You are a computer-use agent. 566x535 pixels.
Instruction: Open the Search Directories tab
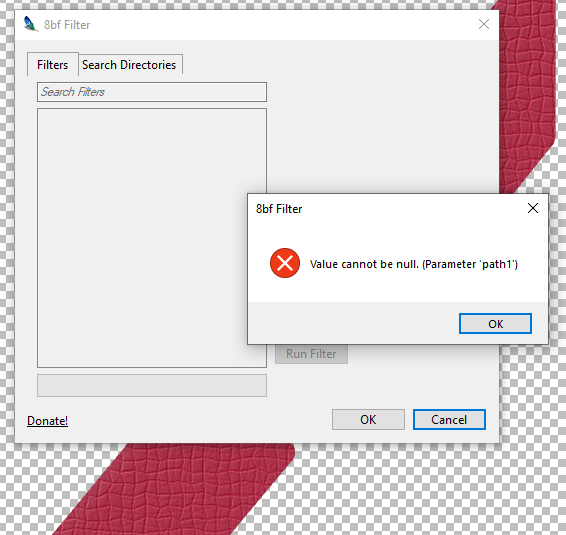130,65
